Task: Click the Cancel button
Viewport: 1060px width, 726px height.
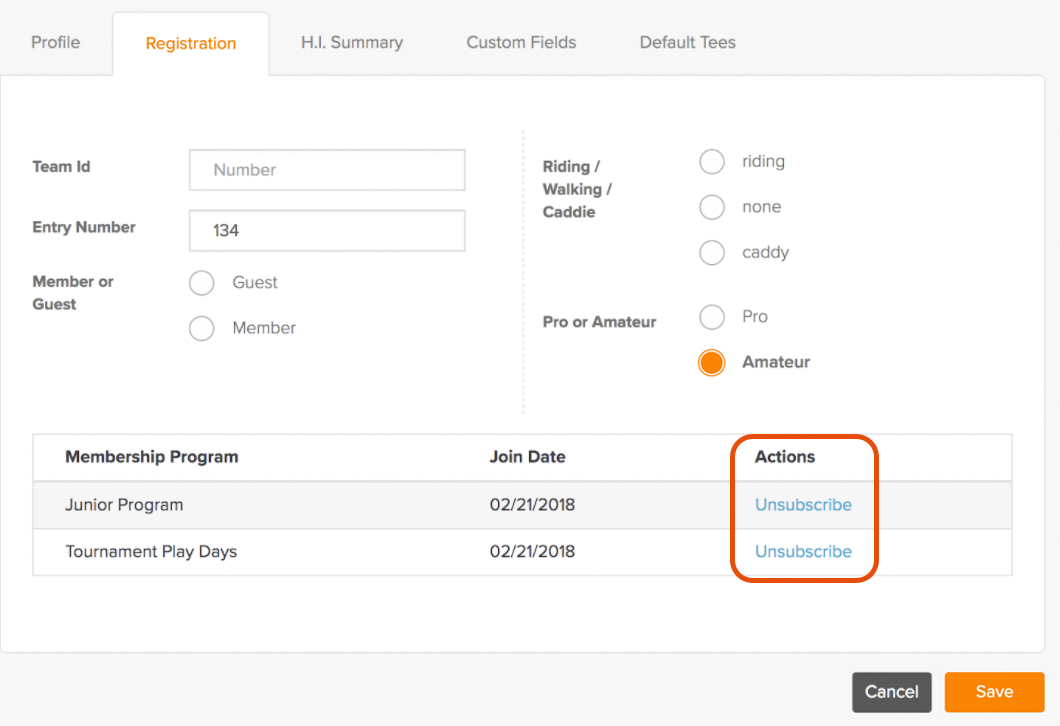Action: click(x=892, y=692)
